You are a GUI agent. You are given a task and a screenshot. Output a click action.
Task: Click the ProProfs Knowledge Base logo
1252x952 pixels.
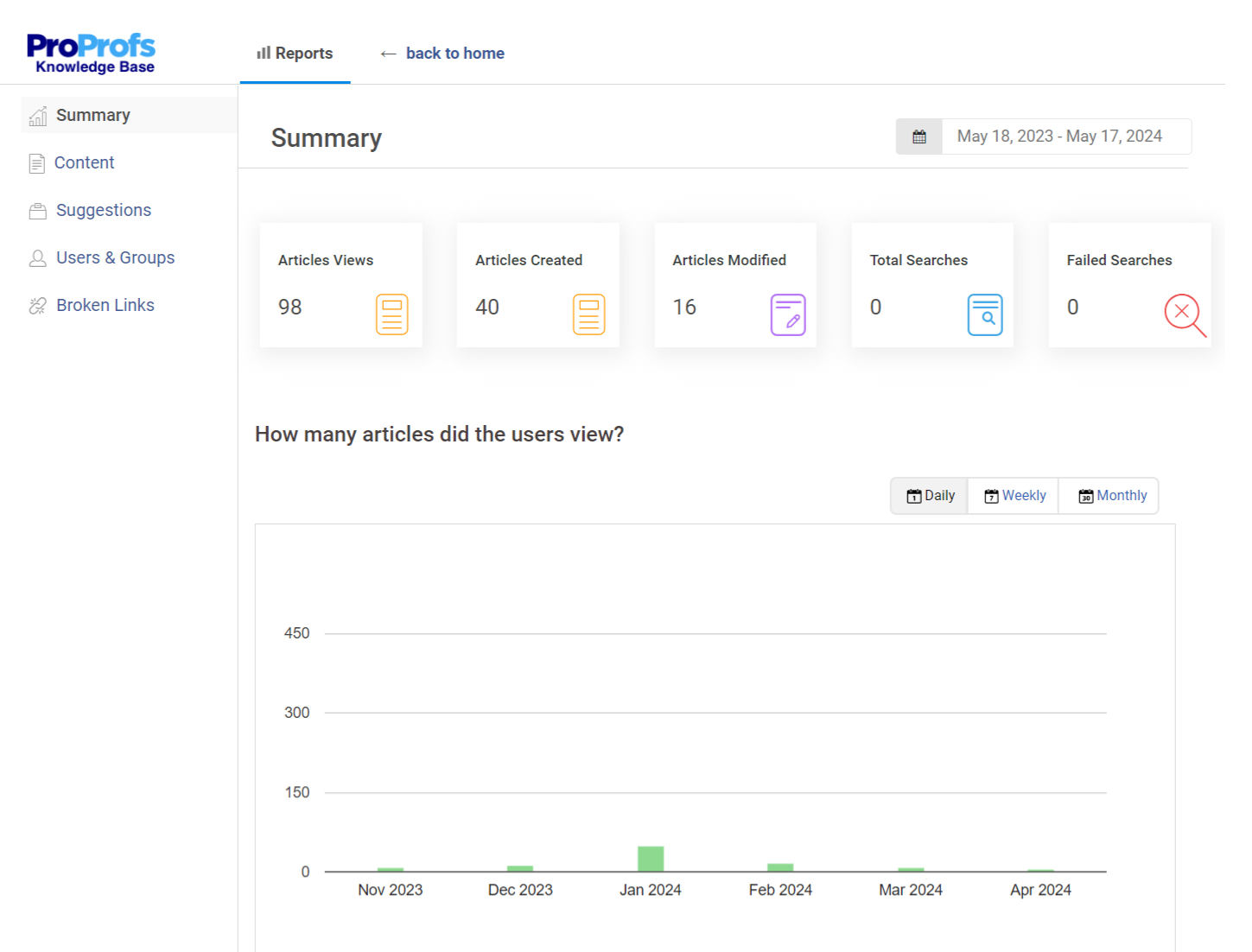(x=91, y=54)
